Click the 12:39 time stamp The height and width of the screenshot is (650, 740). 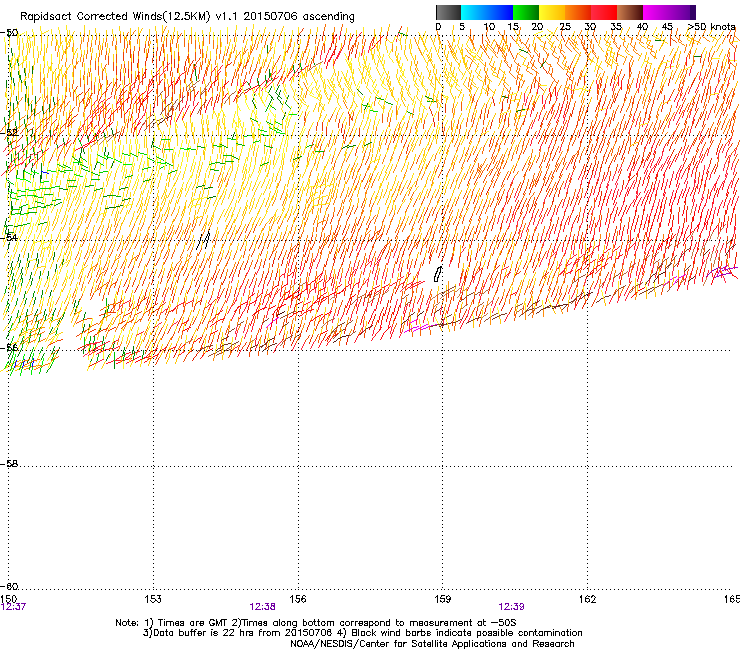click(512, 607)
